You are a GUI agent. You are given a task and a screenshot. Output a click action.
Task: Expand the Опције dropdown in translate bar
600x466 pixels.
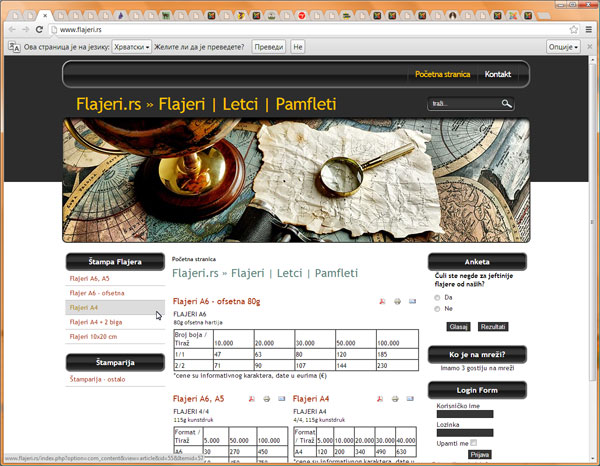[x=565, y=47]
